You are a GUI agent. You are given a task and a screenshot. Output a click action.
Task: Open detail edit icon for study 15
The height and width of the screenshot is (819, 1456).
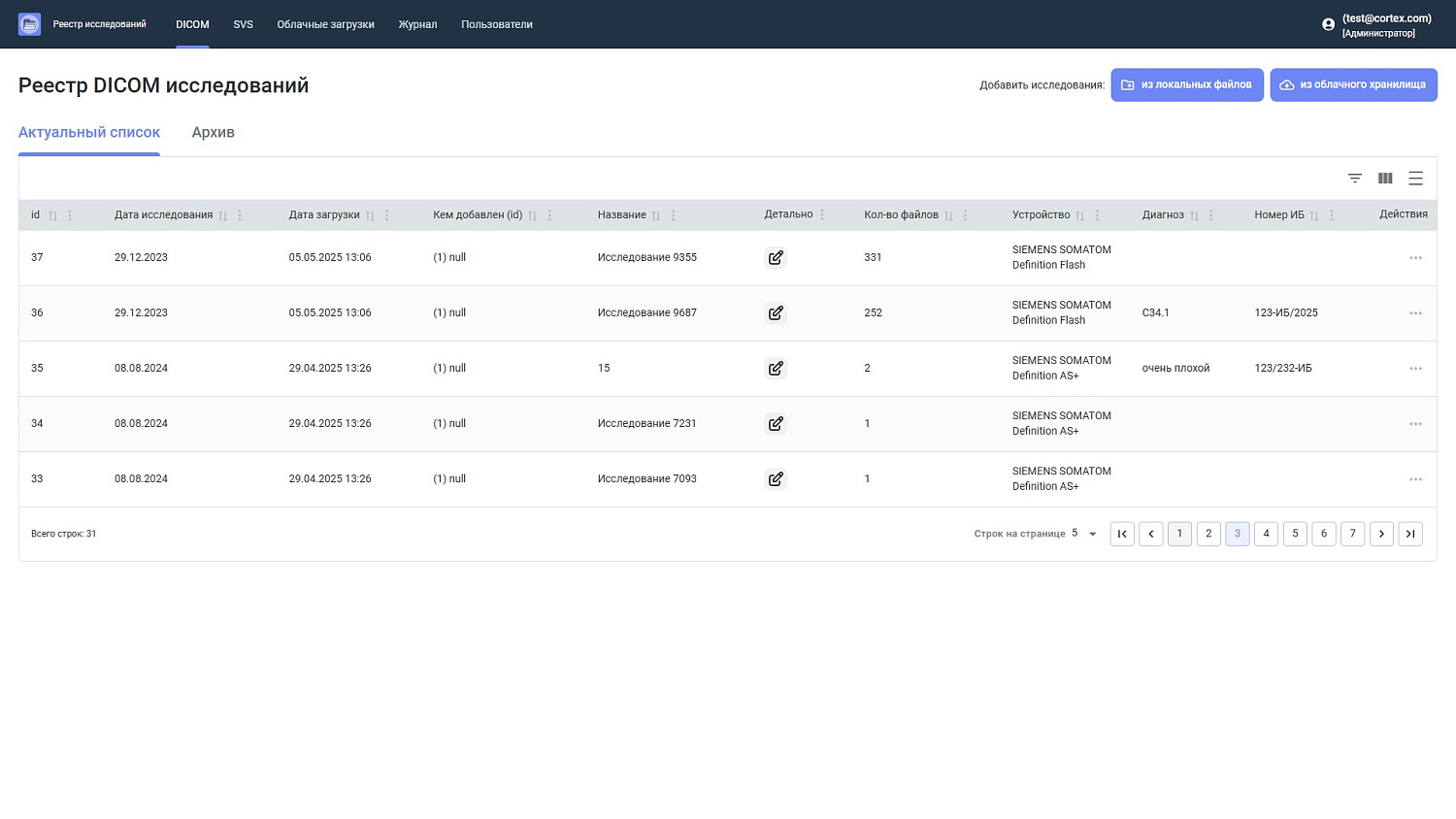click(x=776, y=368)
